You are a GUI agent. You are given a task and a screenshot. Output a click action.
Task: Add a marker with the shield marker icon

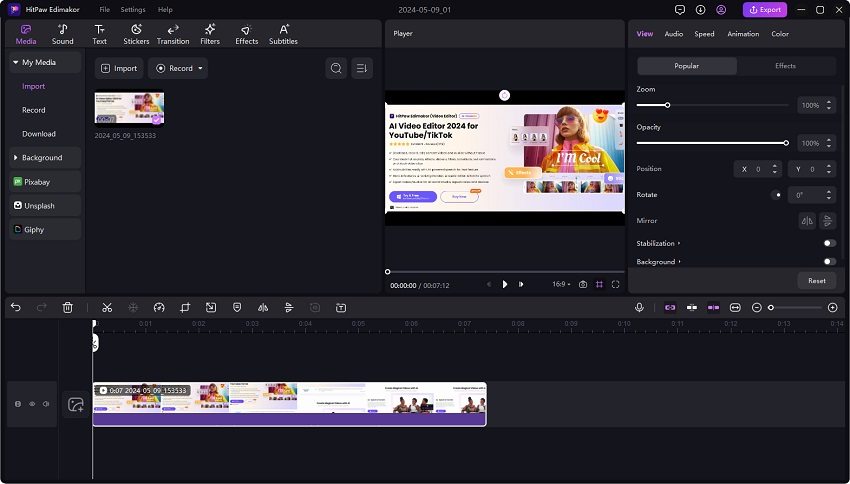[x=237, y=308]
